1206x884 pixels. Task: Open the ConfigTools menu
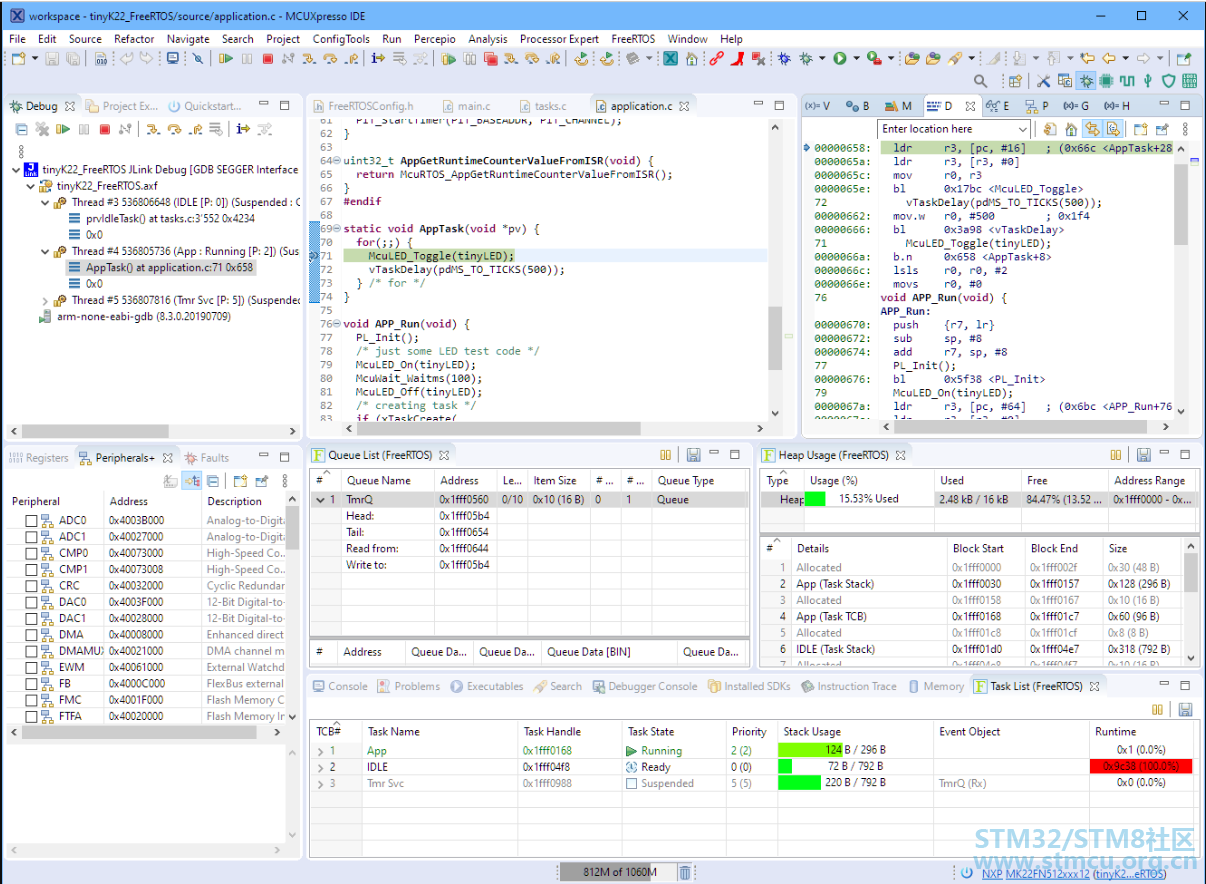[x=341, y=39]
